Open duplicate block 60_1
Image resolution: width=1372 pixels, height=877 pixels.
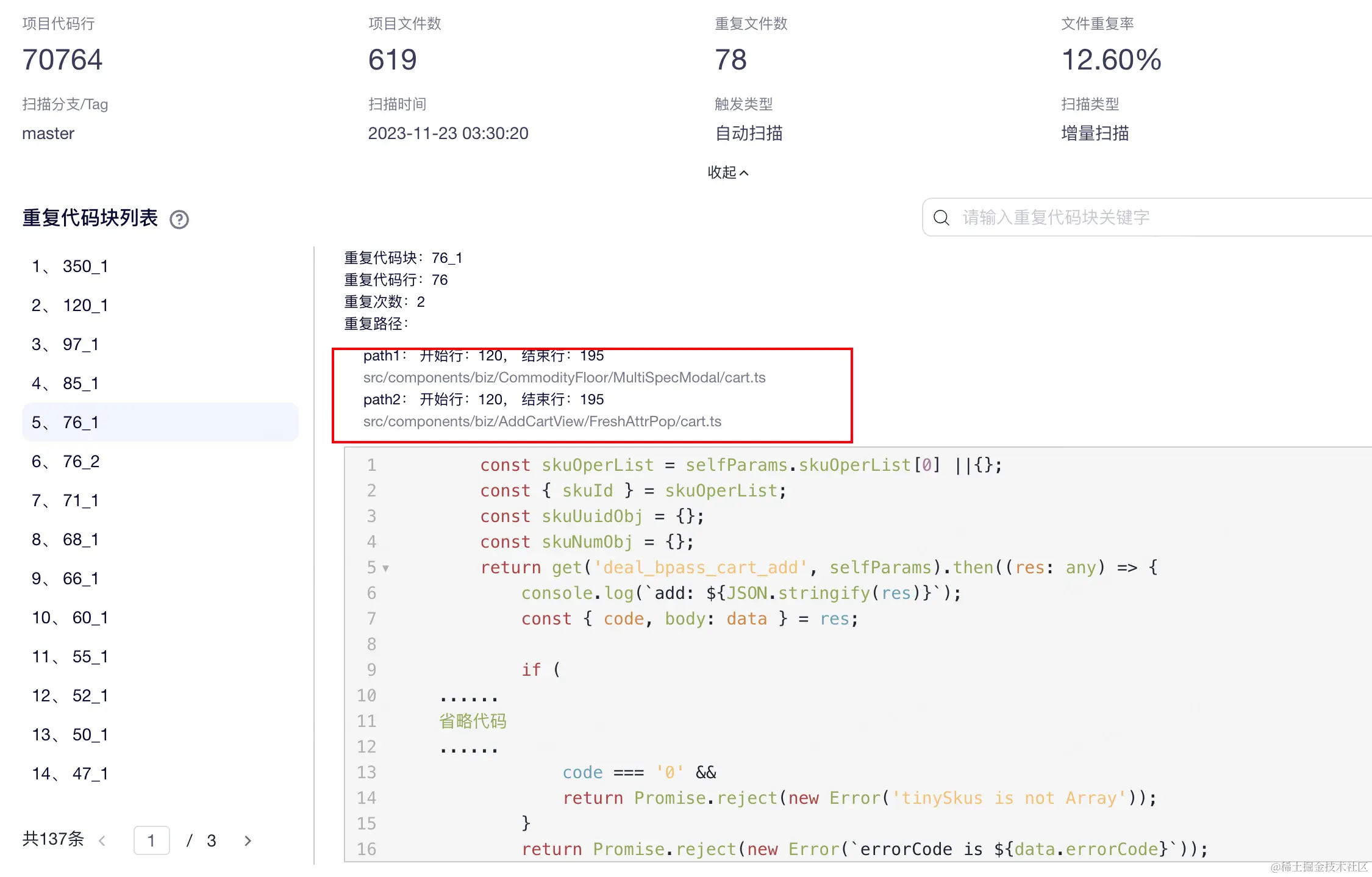pos(90,618)
